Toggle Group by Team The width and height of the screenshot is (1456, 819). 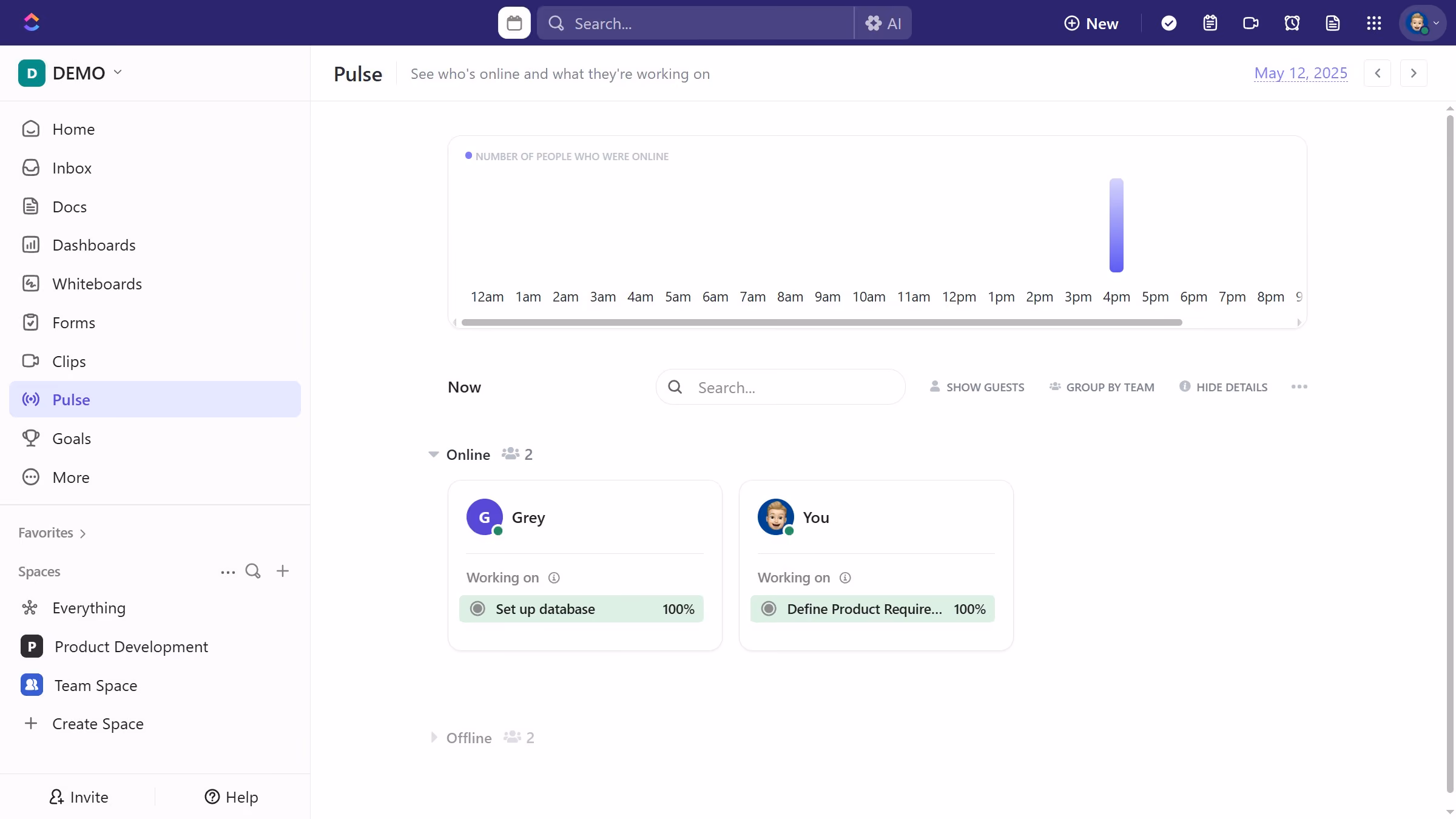point(1102,387)
